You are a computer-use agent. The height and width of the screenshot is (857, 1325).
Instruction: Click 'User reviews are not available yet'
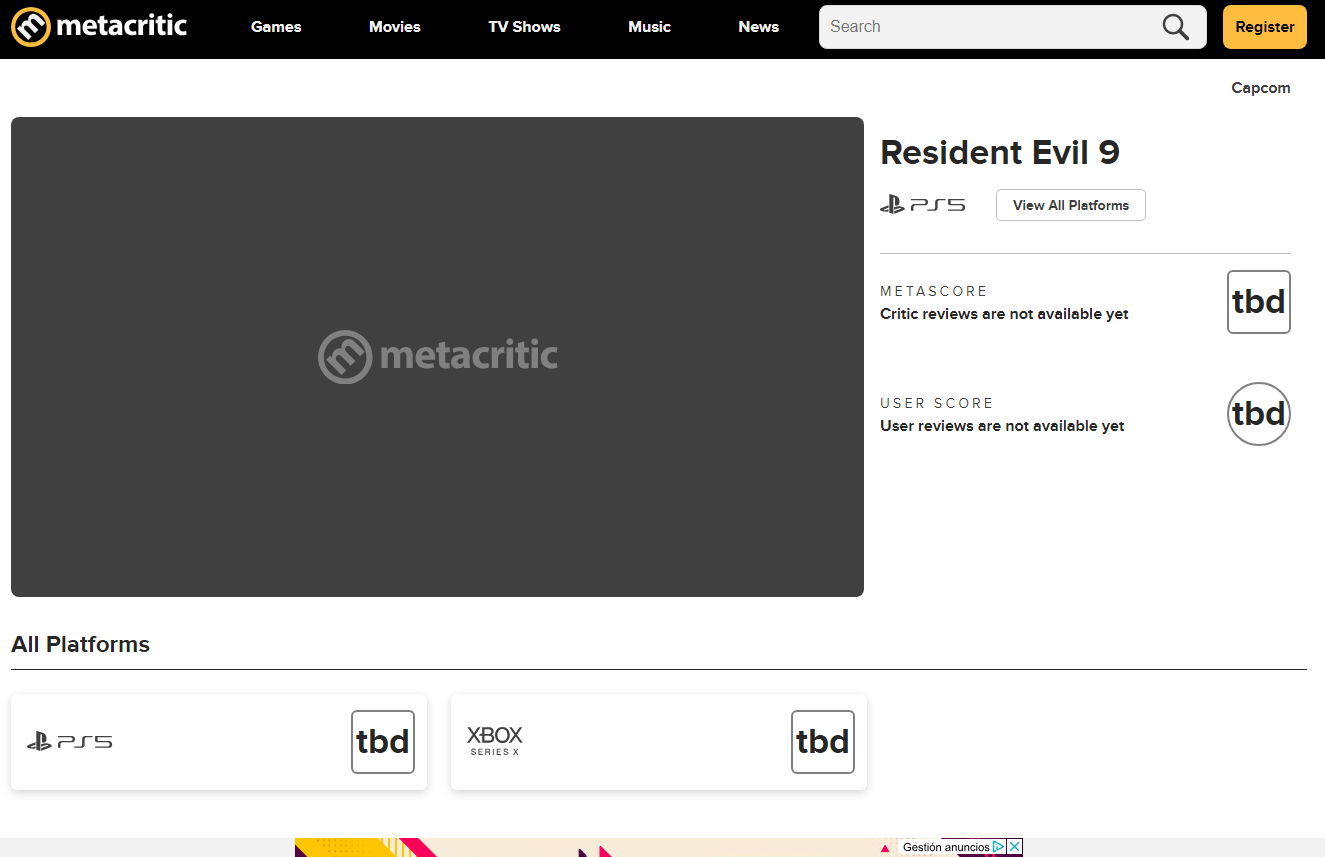point(1002,426)
